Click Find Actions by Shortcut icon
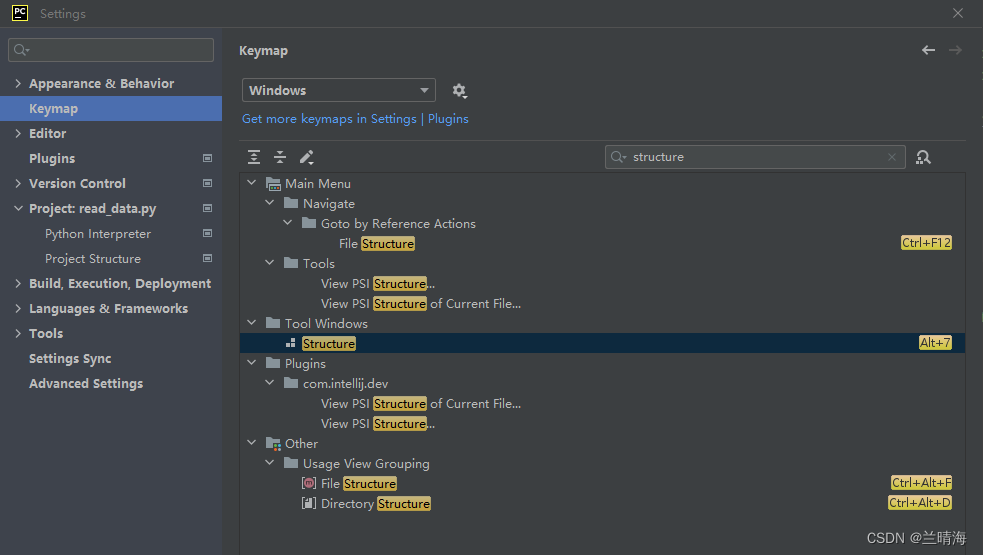This screenshot has height=555, width=983. [923, 157]
